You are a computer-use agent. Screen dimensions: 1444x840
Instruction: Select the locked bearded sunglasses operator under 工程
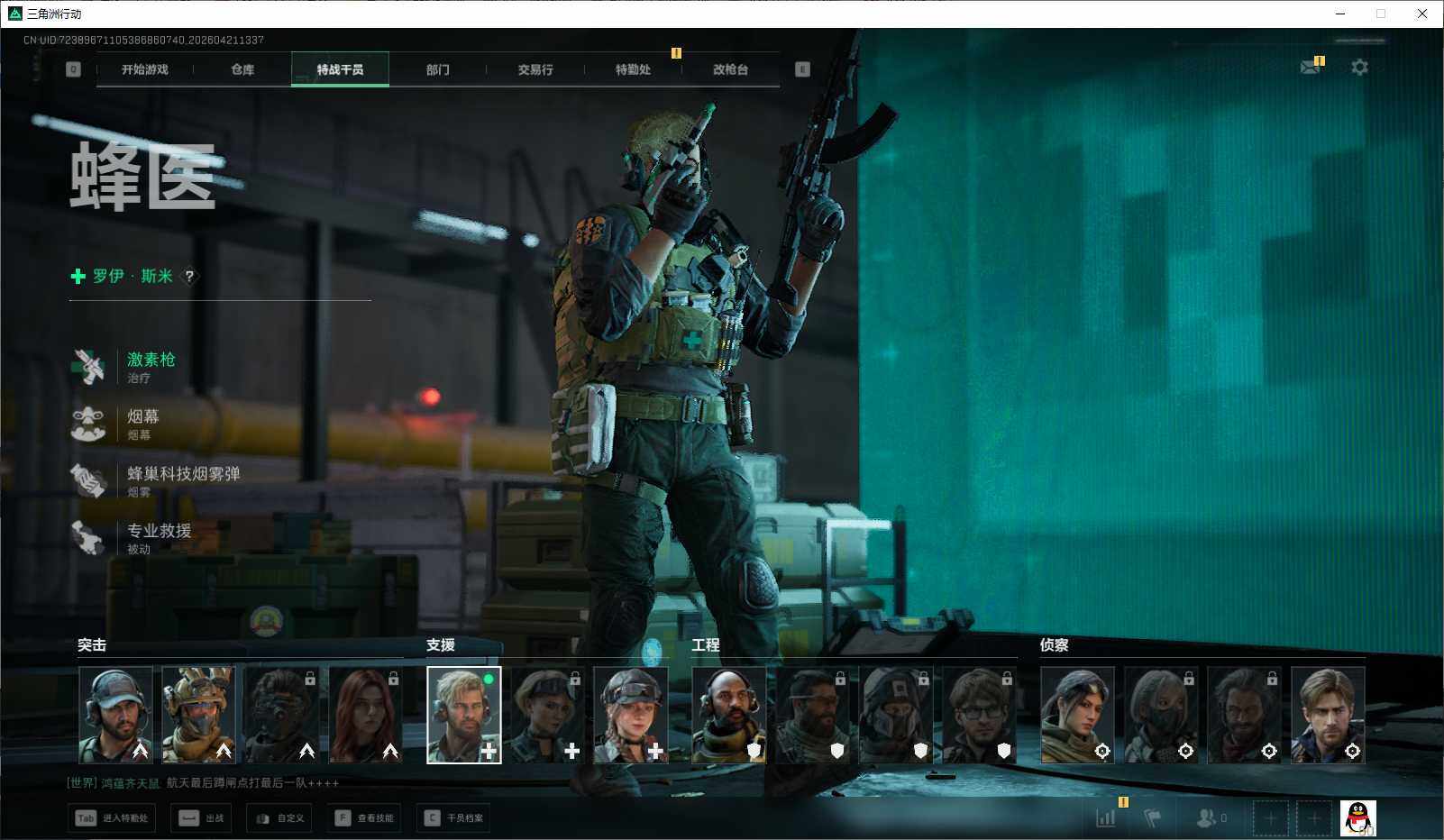point(812,715)
